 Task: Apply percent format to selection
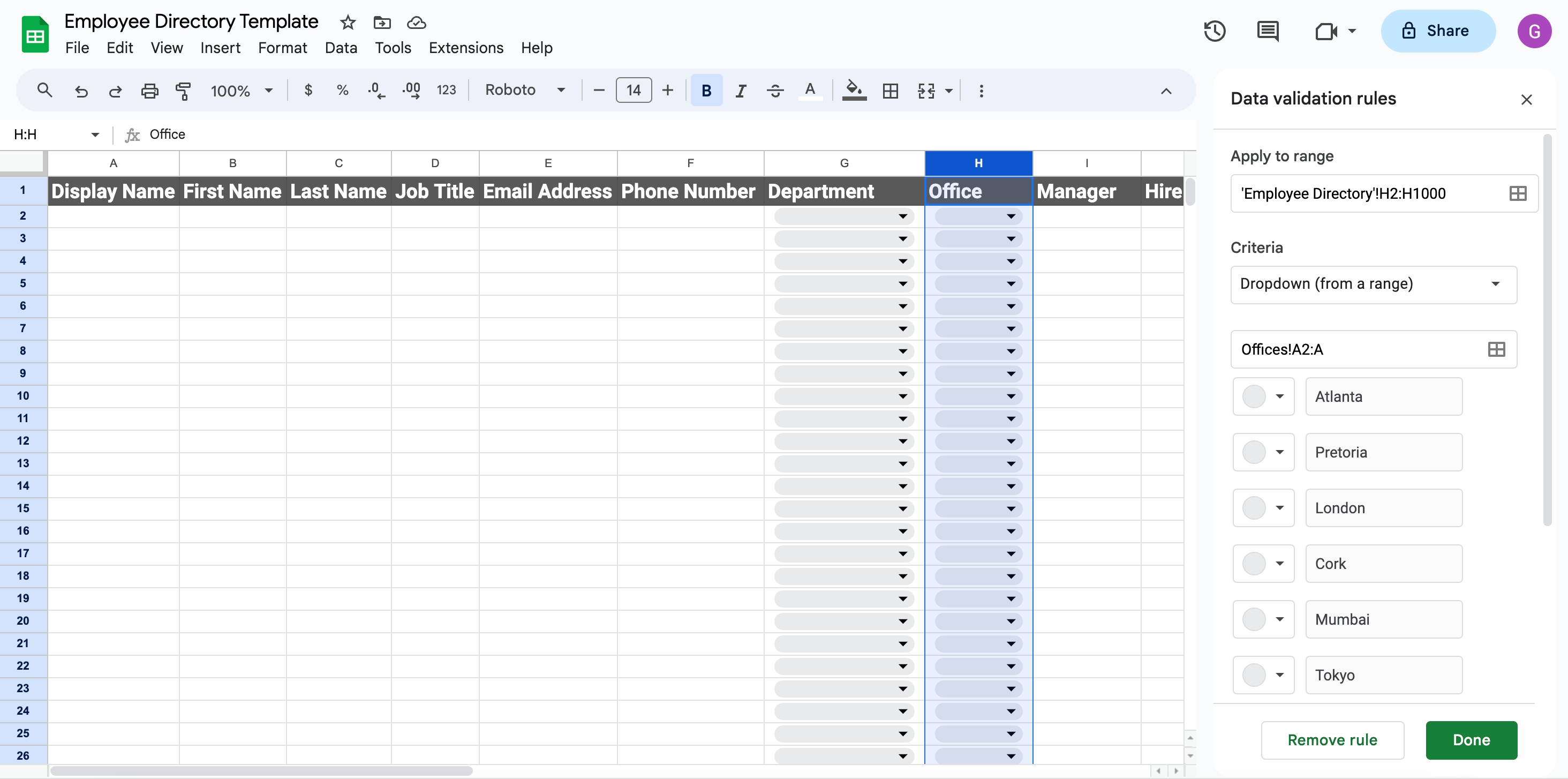click(342, 90)
